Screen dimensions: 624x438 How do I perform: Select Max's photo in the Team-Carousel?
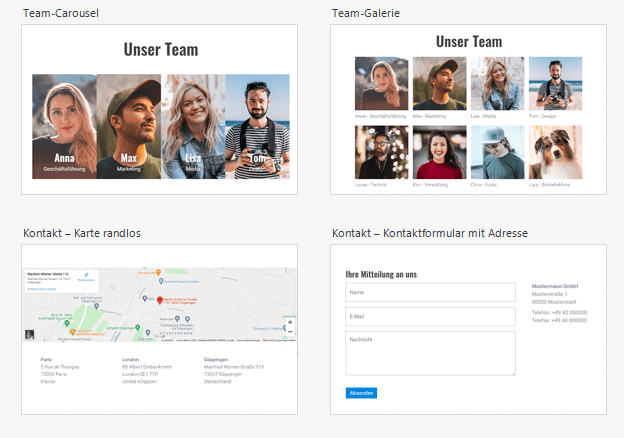point(129,127)
